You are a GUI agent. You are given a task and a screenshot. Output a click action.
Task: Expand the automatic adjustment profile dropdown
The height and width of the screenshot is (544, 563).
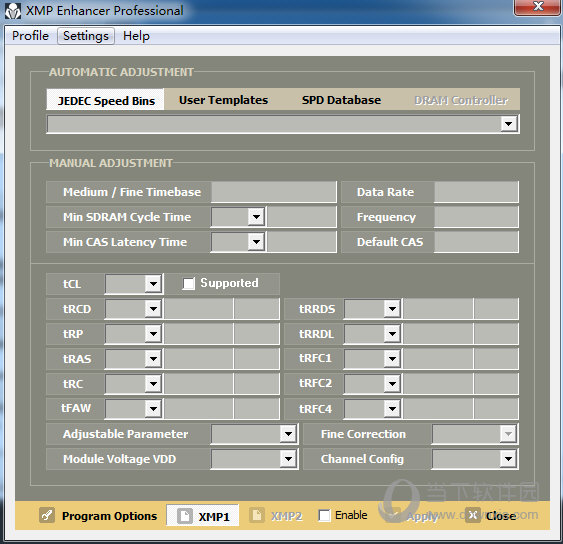point(508,124)
